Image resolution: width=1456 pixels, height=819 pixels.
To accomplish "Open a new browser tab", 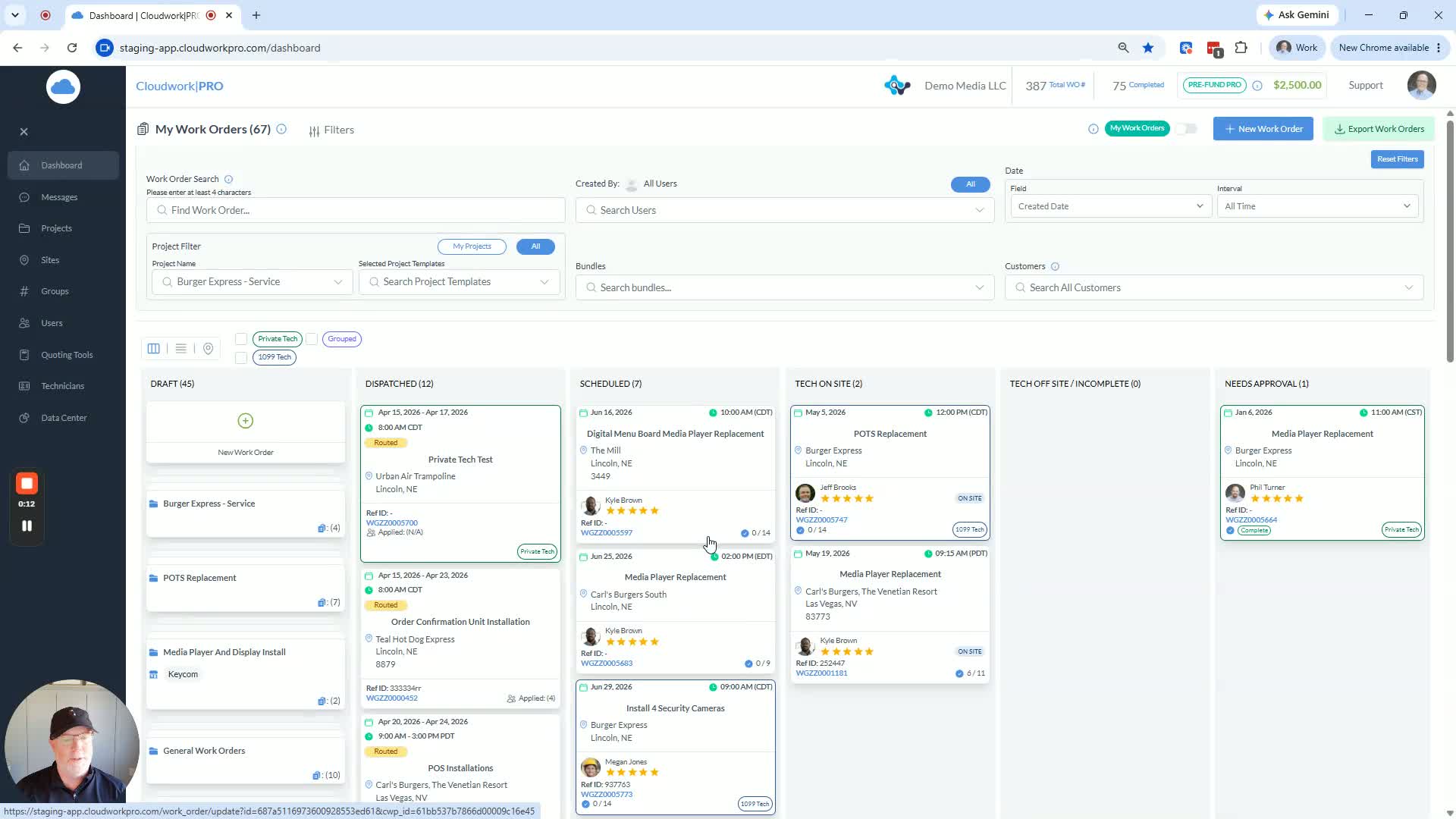I will point(256,15).
